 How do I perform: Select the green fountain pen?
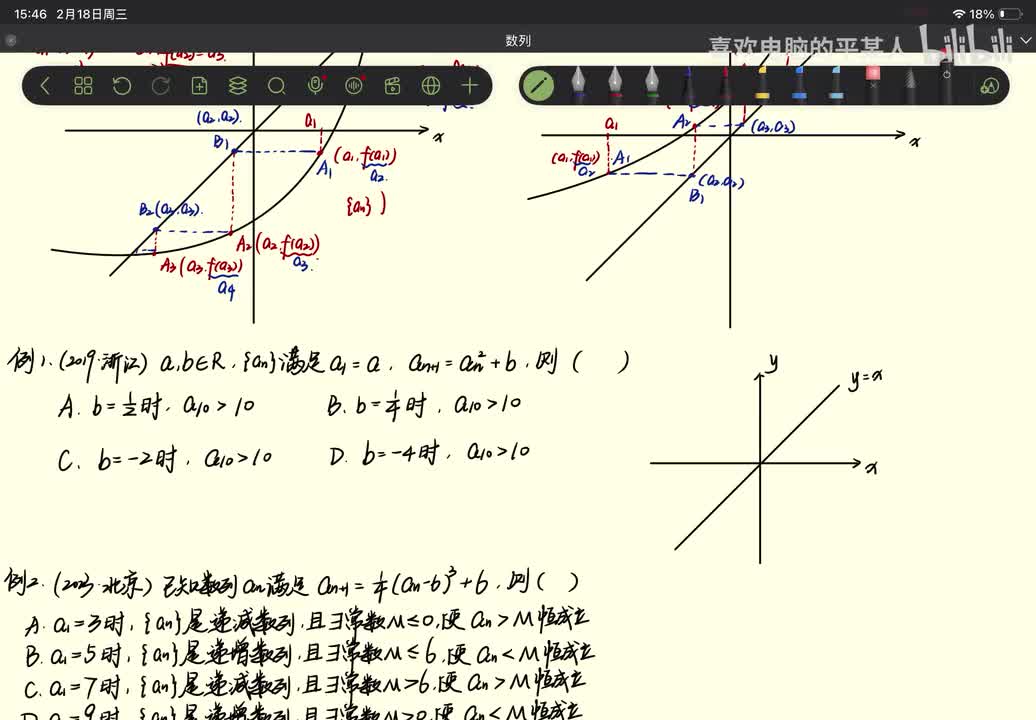(x=651, y=85)
